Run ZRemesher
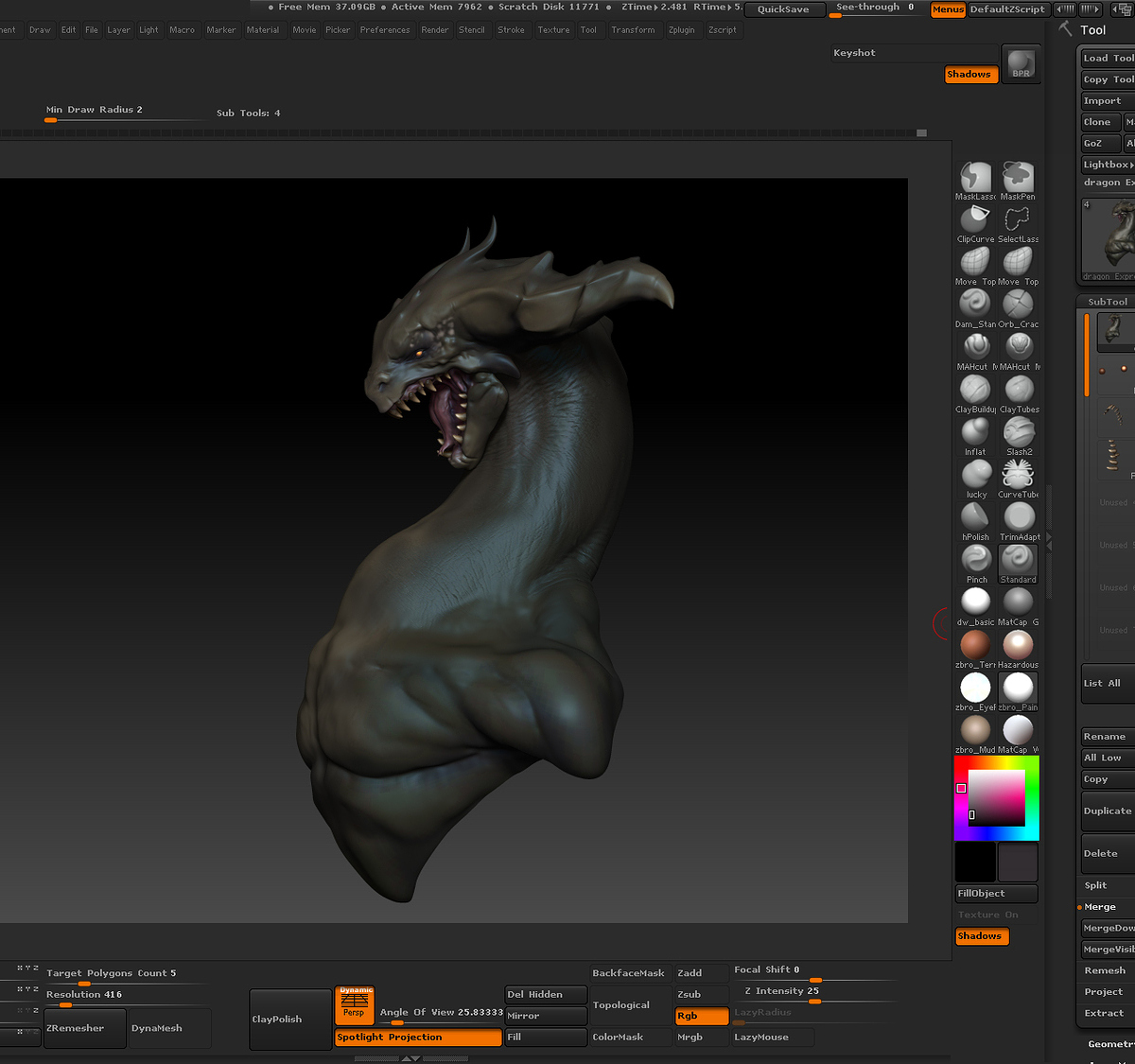 point(84,1028)
